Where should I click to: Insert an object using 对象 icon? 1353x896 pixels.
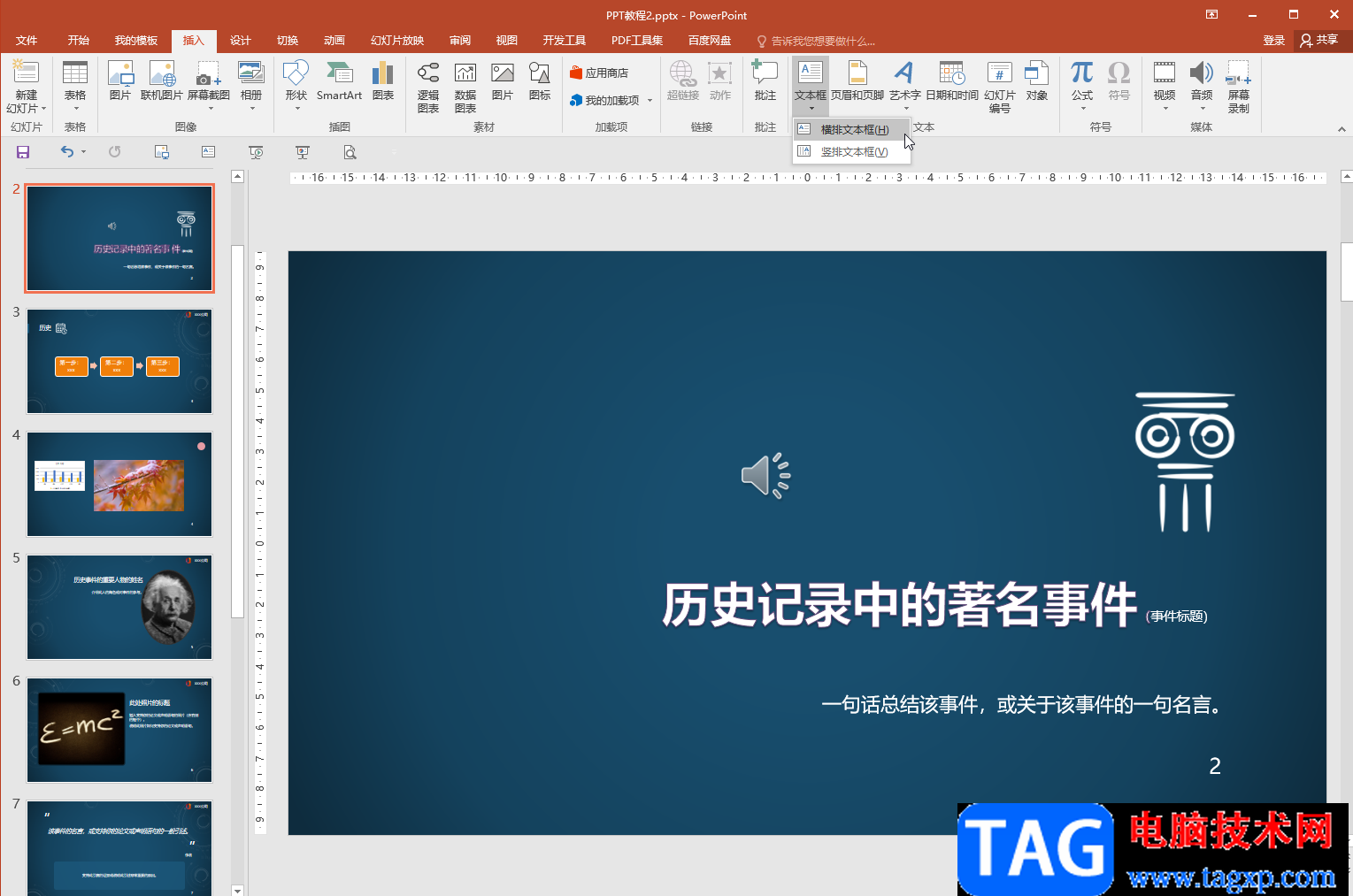(1037, 81)
